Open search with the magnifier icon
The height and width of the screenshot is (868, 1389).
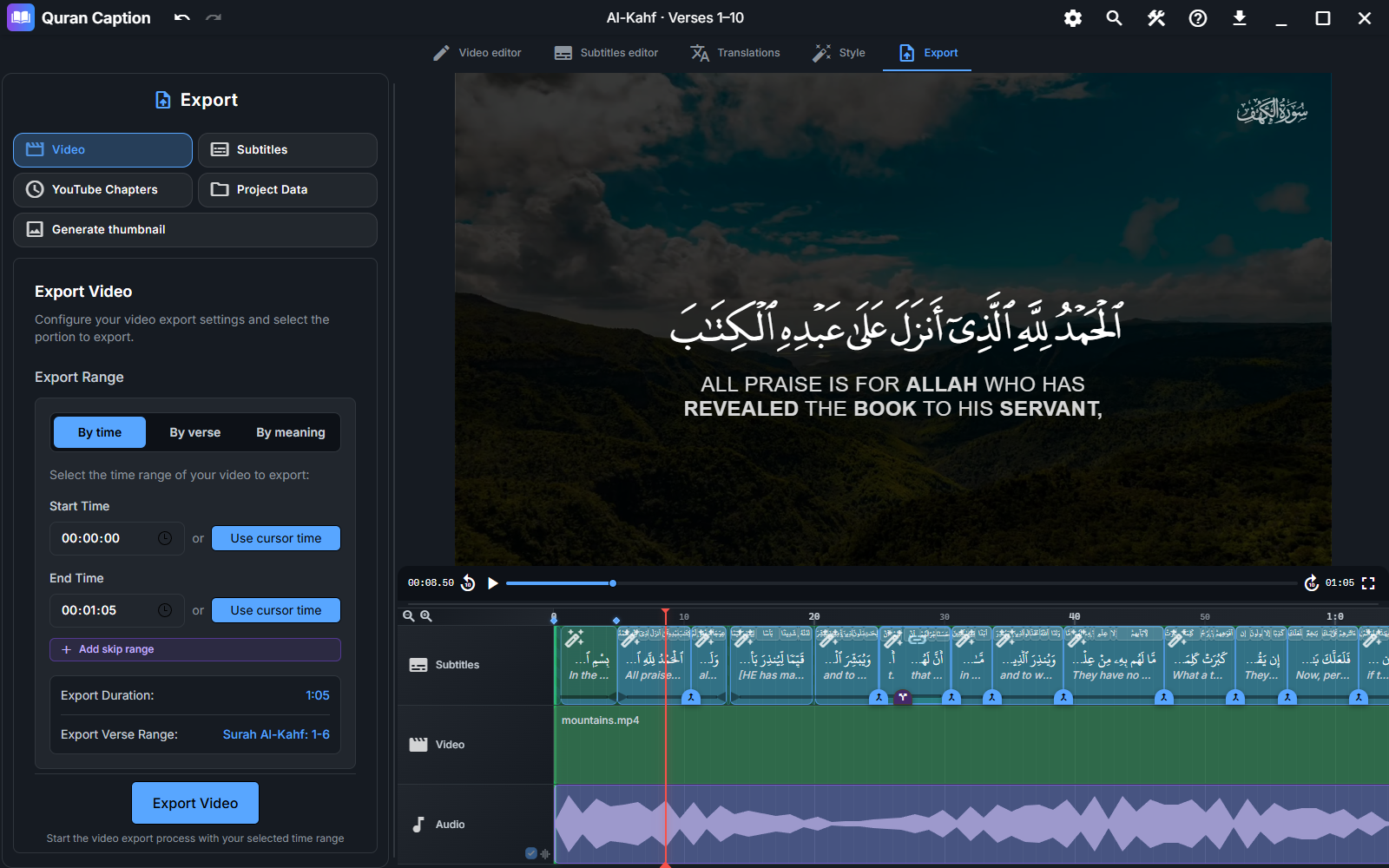pos(1114,18)
